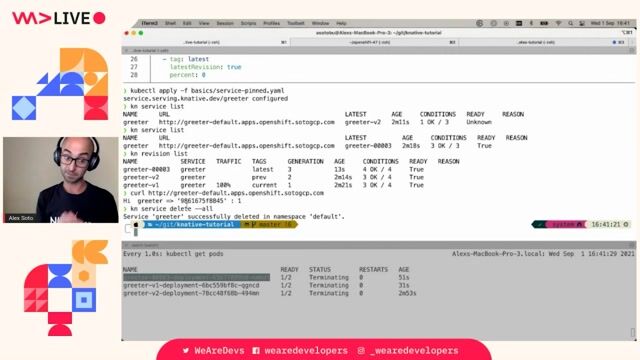Open the Control Center icon

click(582, 23)
